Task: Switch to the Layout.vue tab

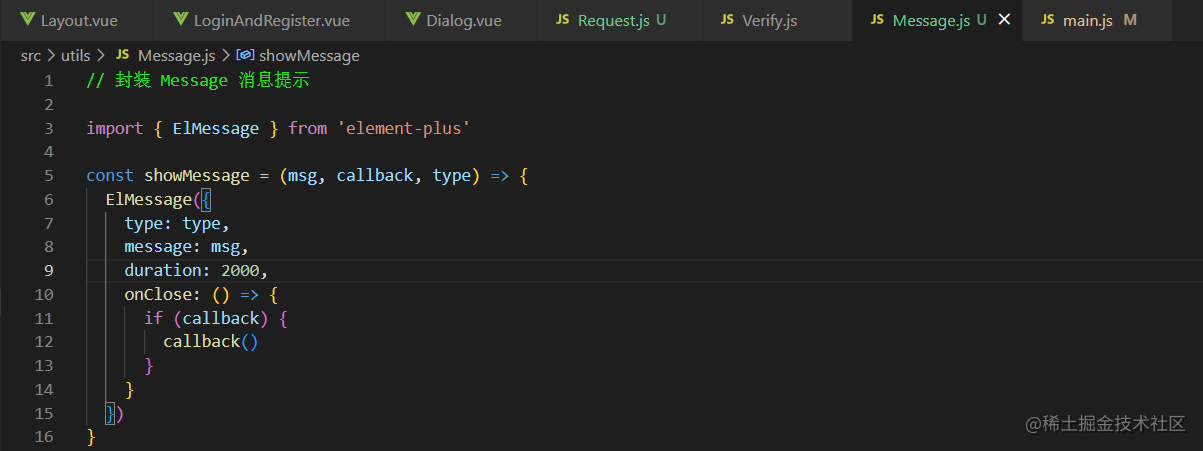Action: tap(79, 20)
